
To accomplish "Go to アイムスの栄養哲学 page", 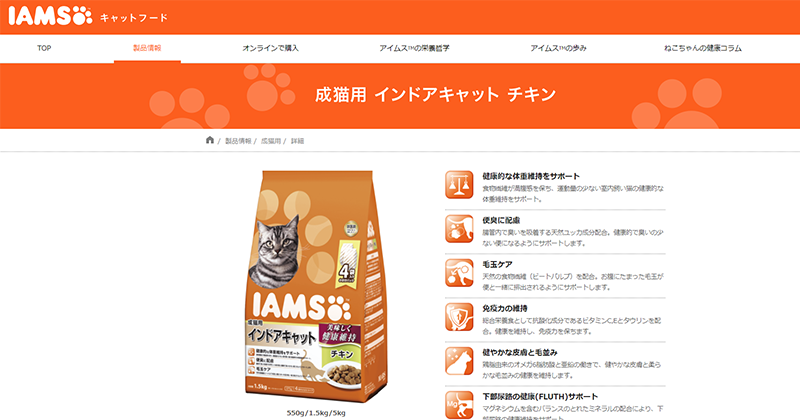I will click(x=414, y=48).
